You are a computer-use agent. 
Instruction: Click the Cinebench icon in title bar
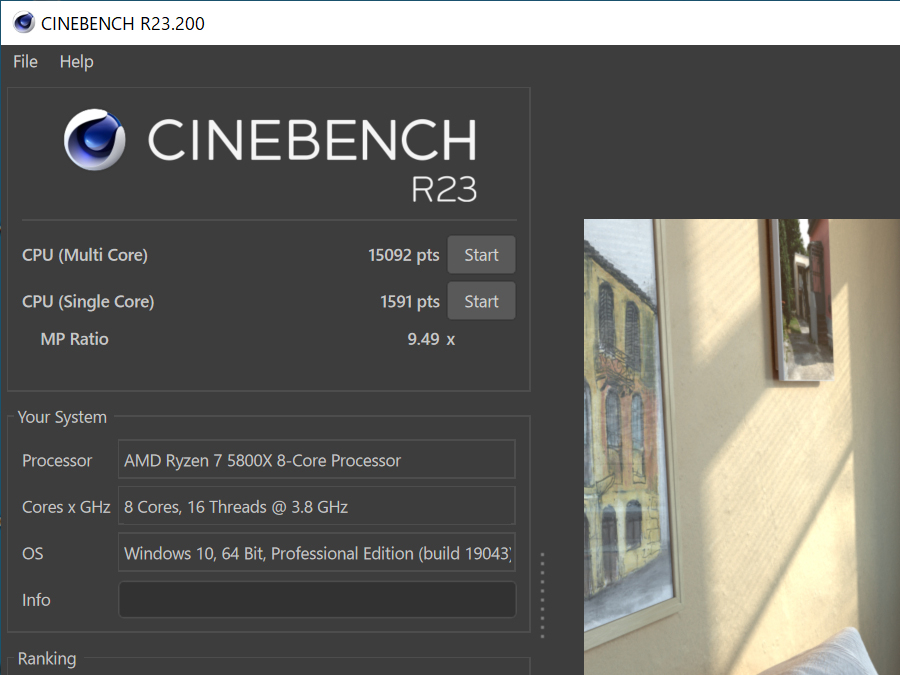pyautogui.click(x=24, y=23)
